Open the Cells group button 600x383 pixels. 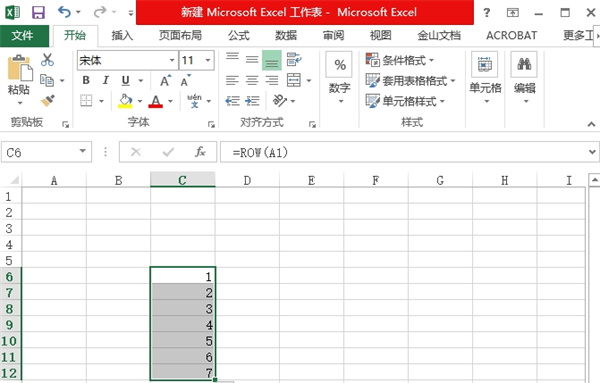pos(485,78)
